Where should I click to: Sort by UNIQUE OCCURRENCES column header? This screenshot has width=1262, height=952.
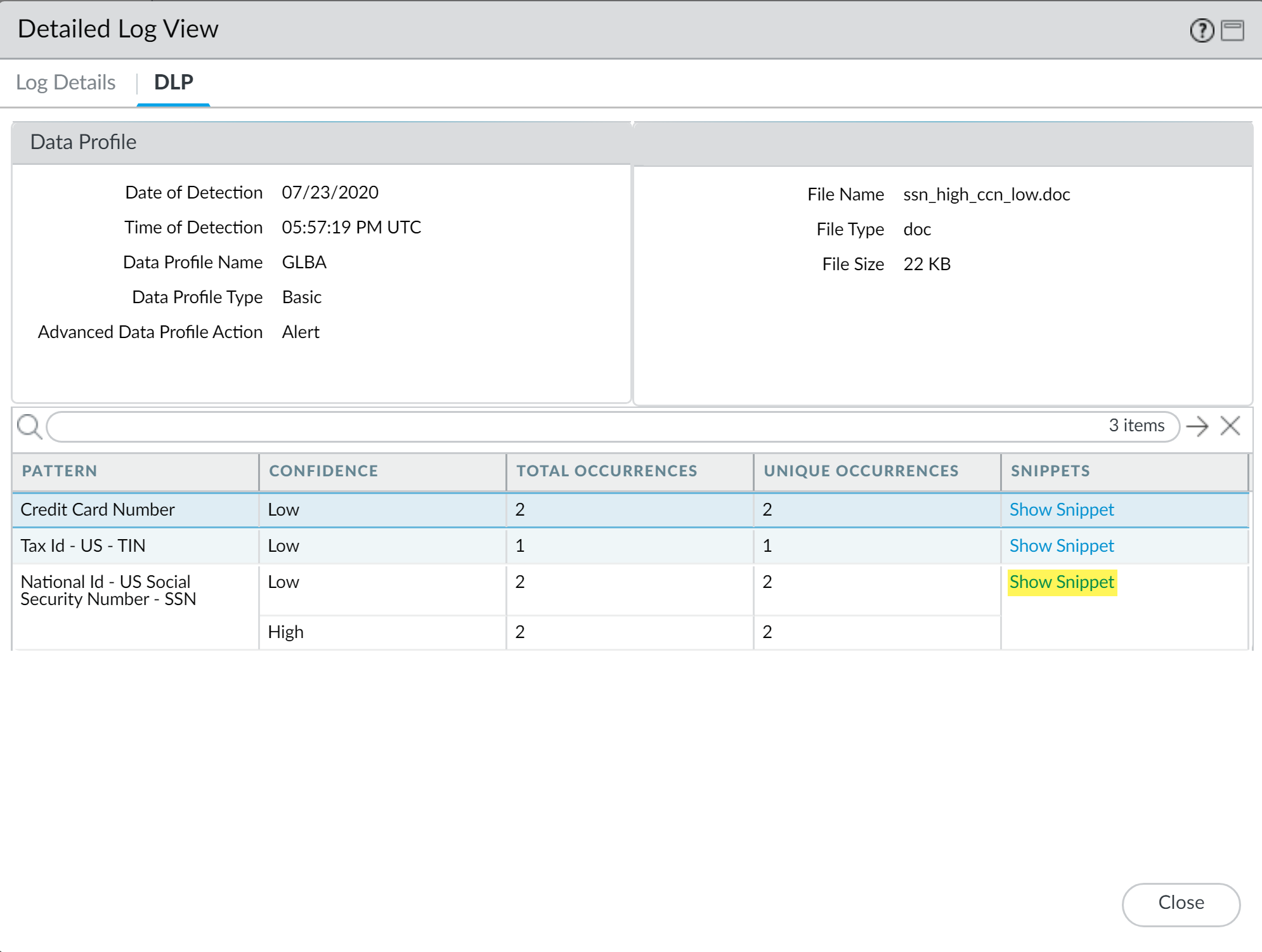click(x=861, y=471)
